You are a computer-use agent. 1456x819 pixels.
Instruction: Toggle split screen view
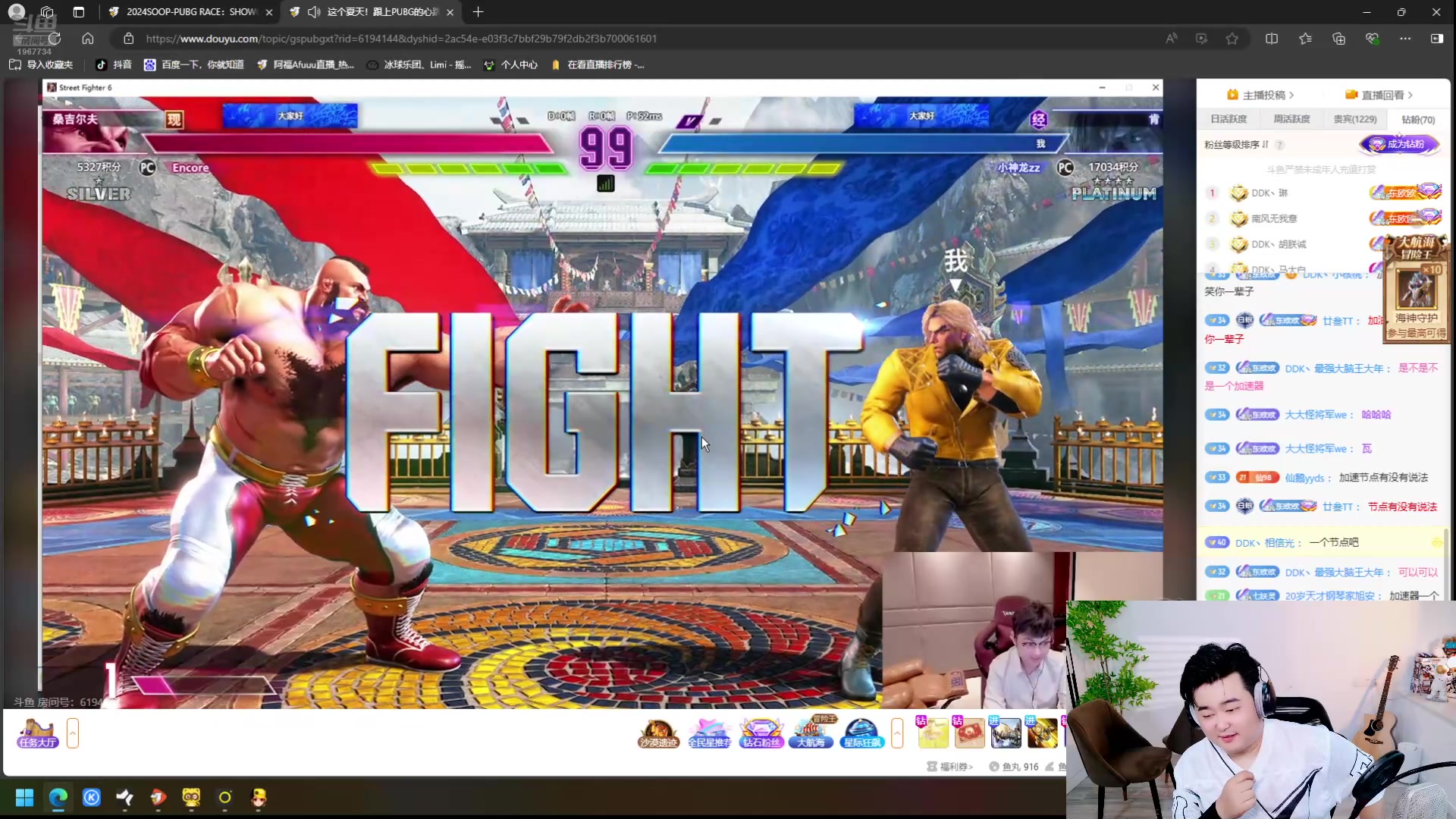click(x=1272, y=39)
